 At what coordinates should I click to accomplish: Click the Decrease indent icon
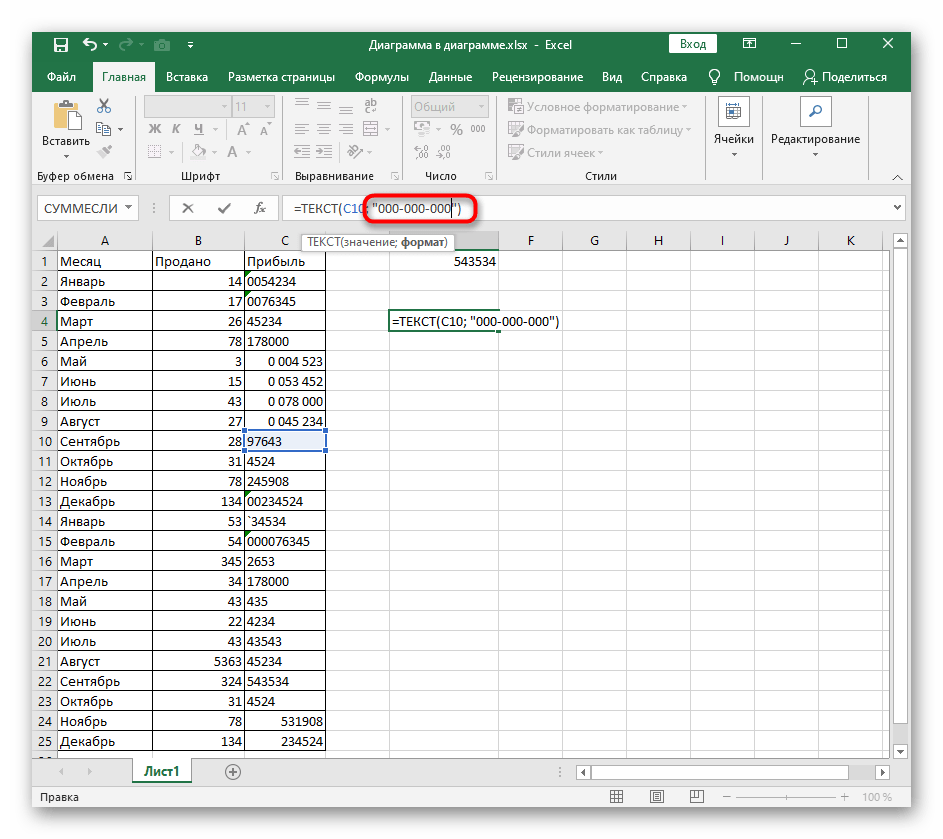[x=302, y=152]
